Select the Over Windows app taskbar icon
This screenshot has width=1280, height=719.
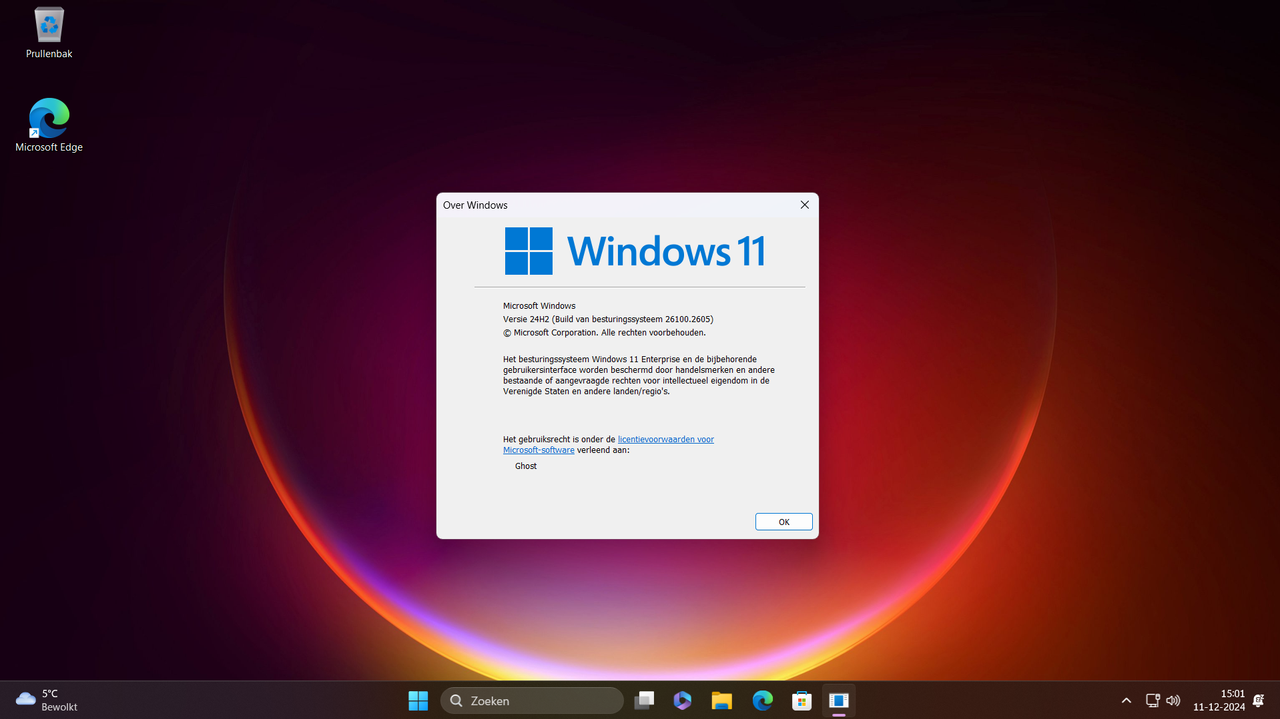[x=839, y=700]
